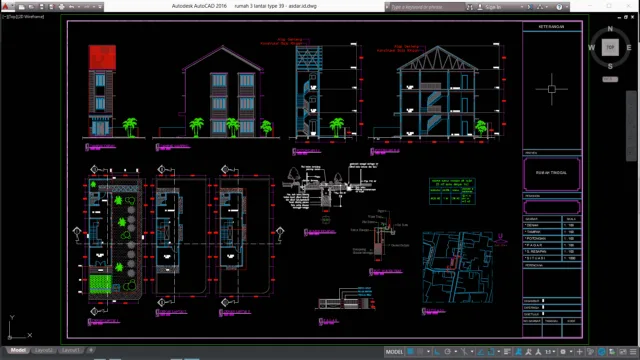Restore the drawing window inner control
This screenshot has height=360, width=640.
pos(626,17)
